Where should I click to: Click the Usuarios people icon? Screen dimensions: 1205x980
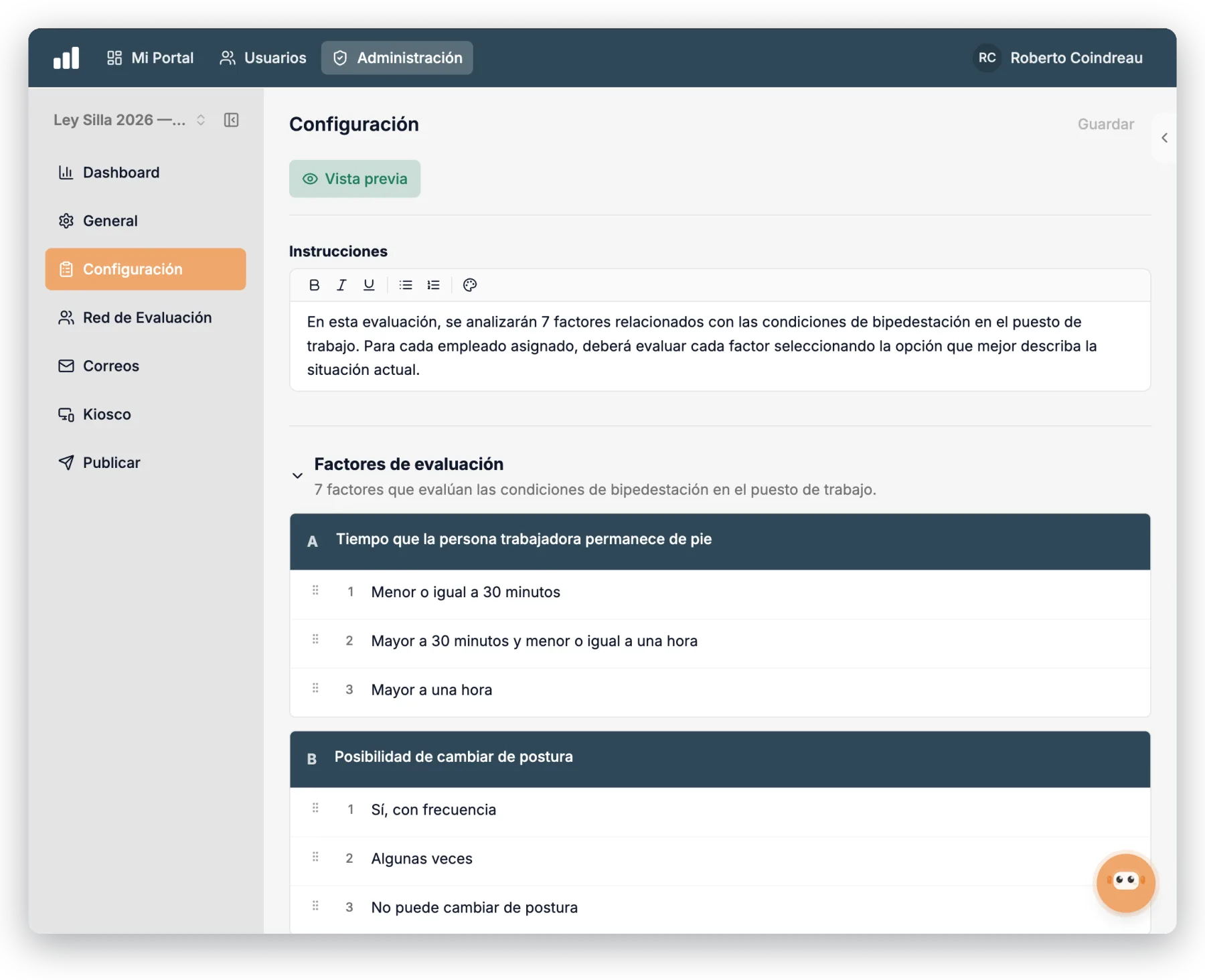pyautogui.click(x=228, y=58)
